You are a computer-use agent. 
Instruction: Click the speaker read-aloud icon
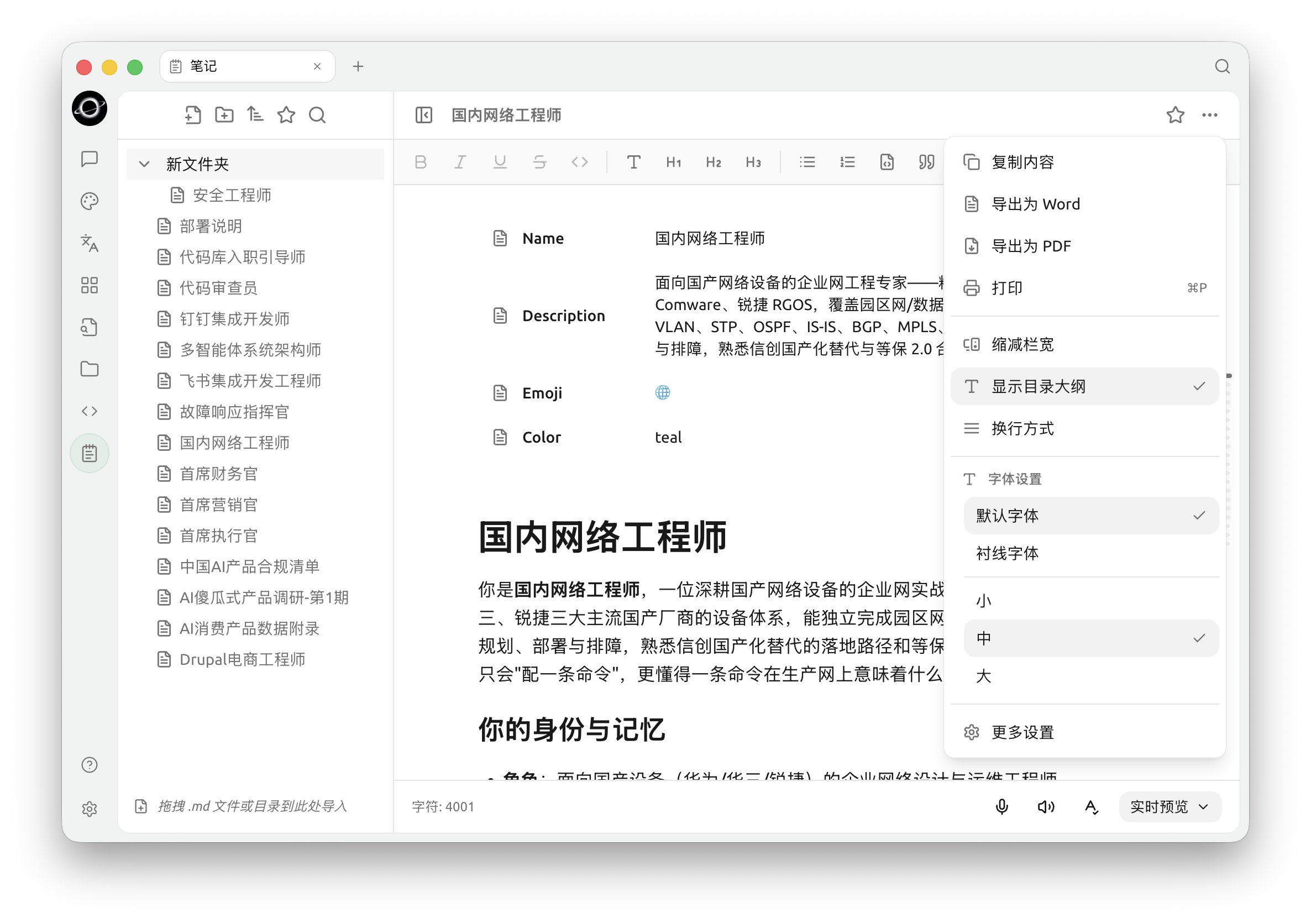[1046, 806]
